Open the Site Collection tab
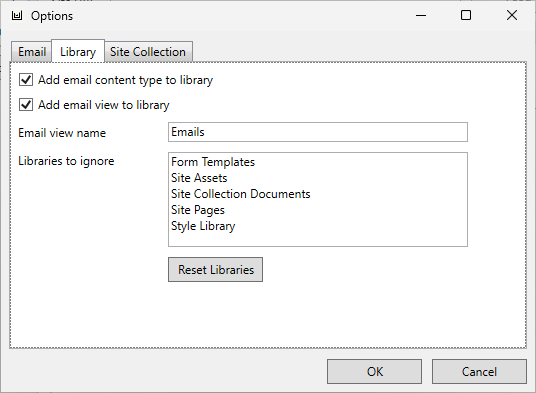 148,52
